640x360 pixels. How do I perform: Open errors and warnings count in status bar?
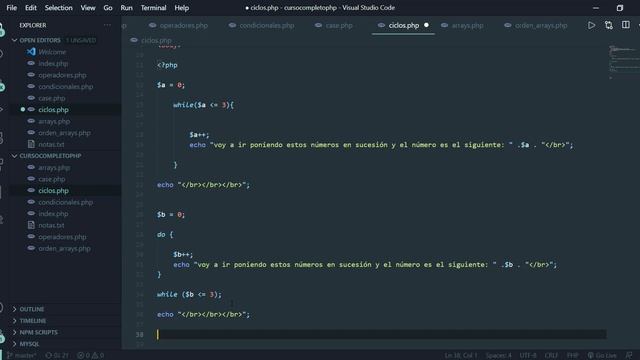pyautogui.click(x=90, y=356)
